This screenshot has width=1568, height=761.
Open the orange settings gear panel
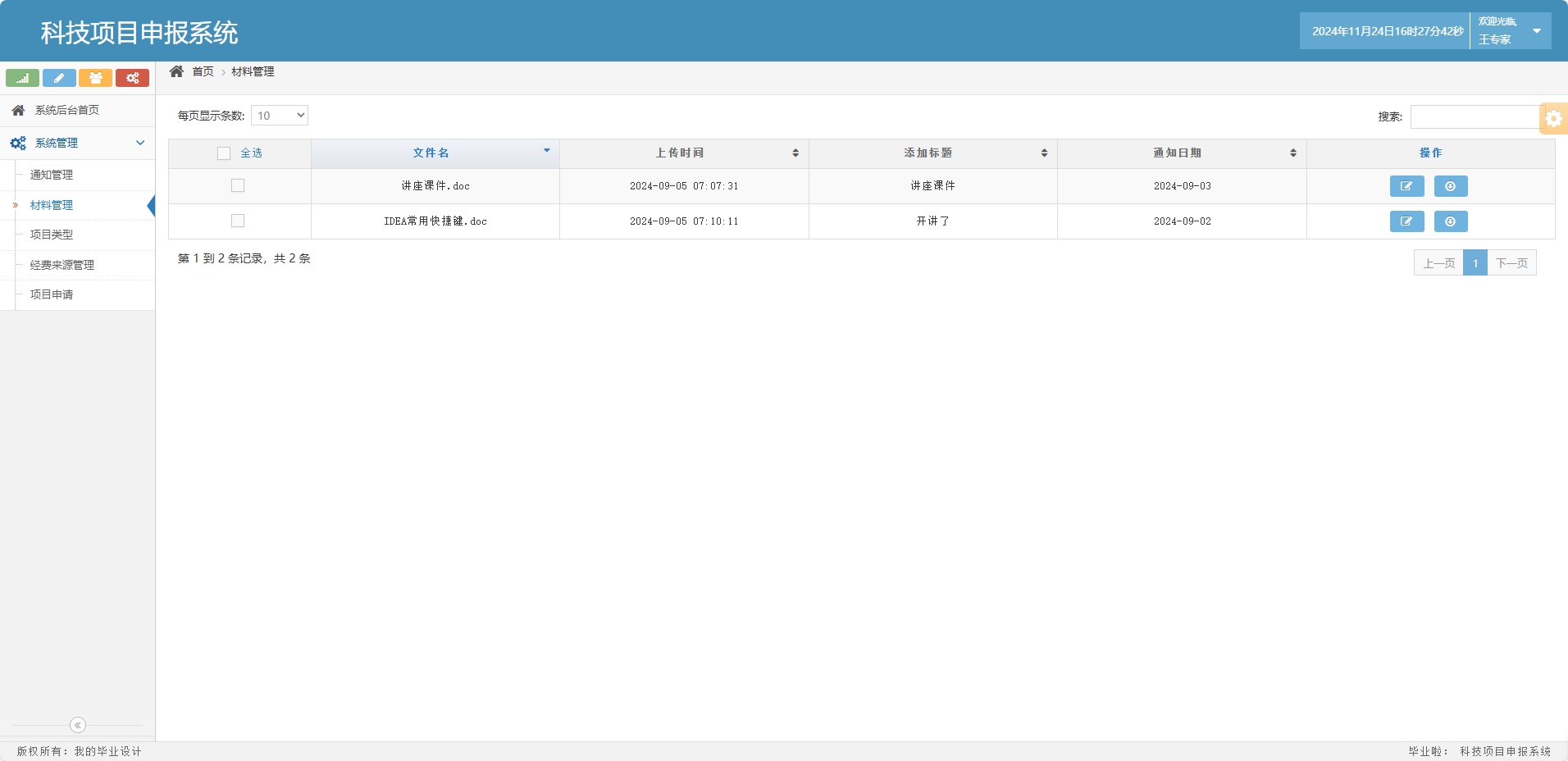point(1553,118)
